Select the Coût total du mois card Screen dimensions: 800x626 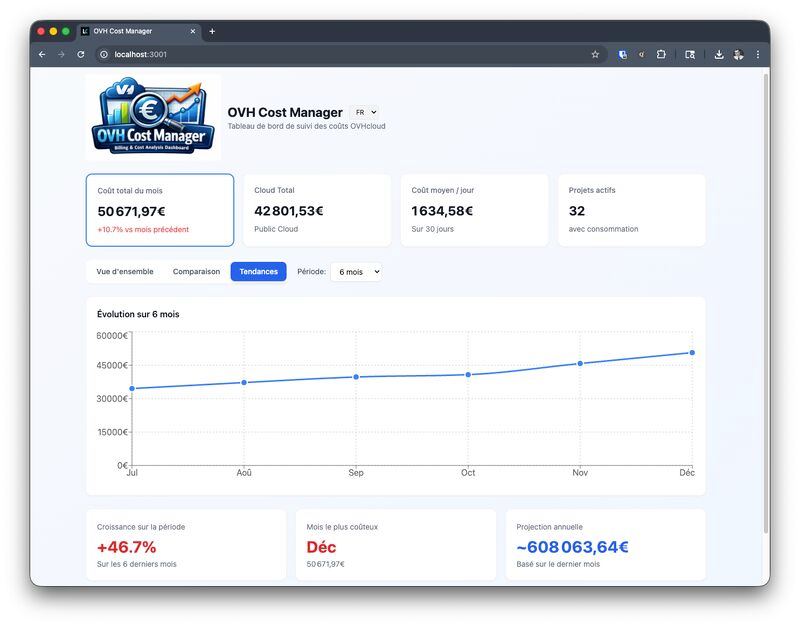tap(160, 210)
